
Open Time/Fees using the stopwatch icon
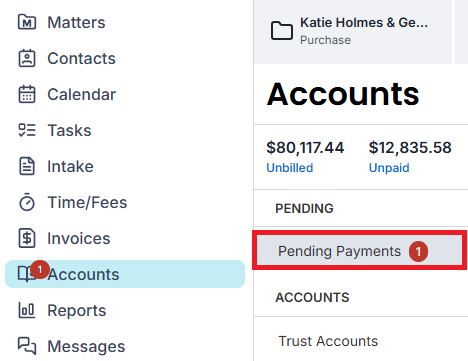[27, 202]
